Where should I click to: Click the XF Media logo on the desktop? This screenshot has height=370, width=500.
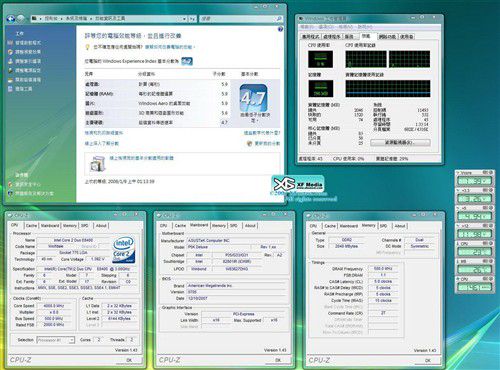298,184
